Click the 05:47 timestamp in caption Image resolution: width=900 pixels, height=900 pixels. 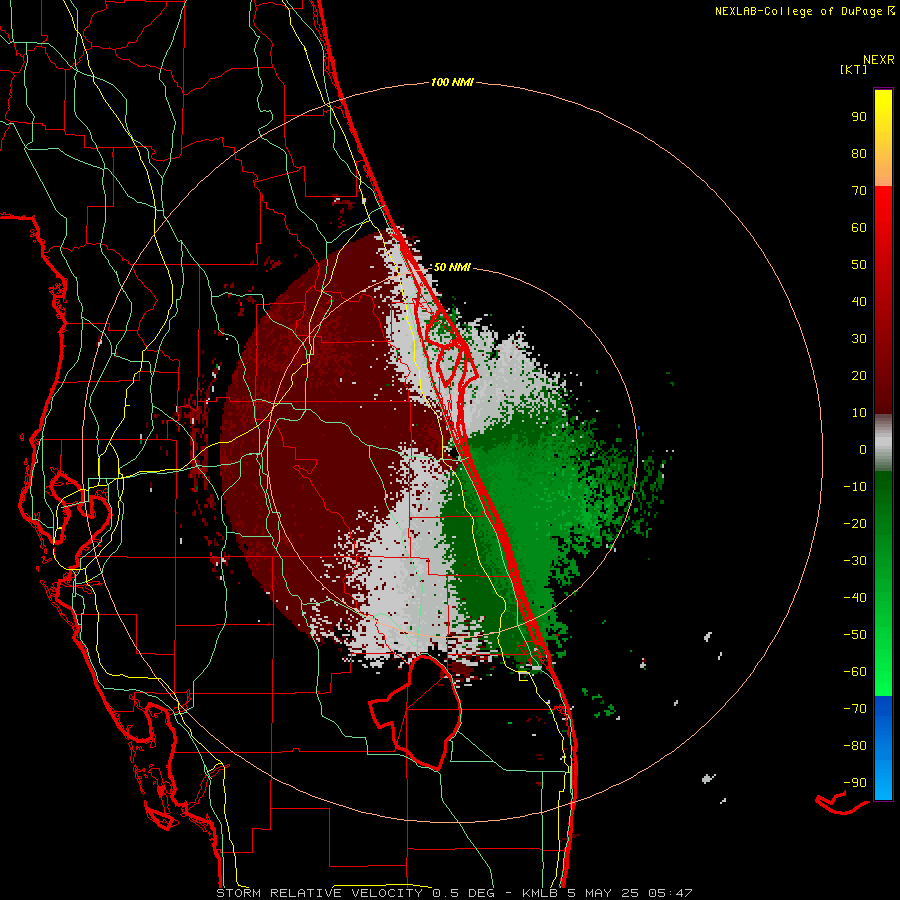[670, 893]
